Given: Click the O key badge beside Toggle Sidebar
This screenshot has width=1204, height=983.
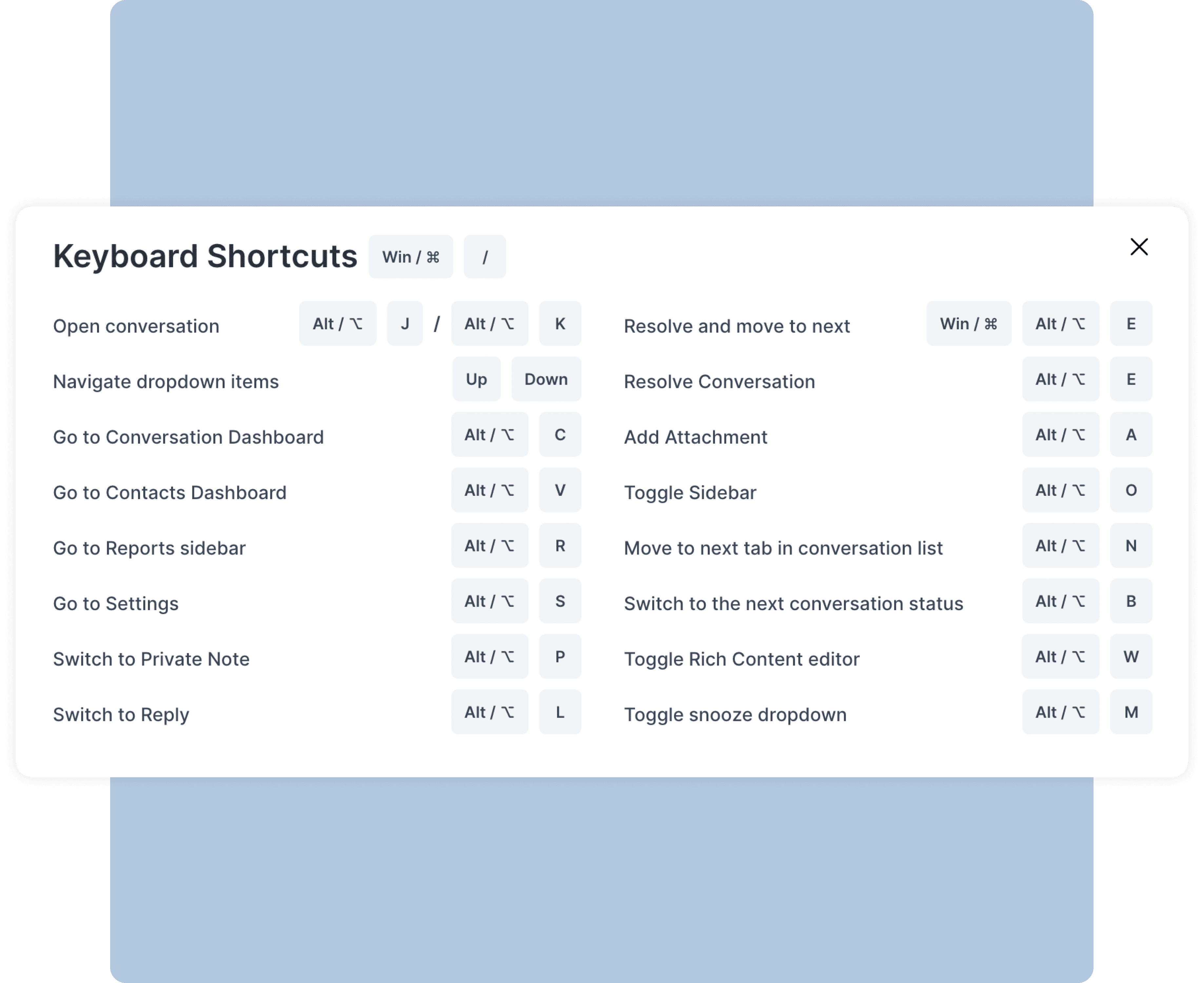Looking at the screenshot, I should (1130, 491).
